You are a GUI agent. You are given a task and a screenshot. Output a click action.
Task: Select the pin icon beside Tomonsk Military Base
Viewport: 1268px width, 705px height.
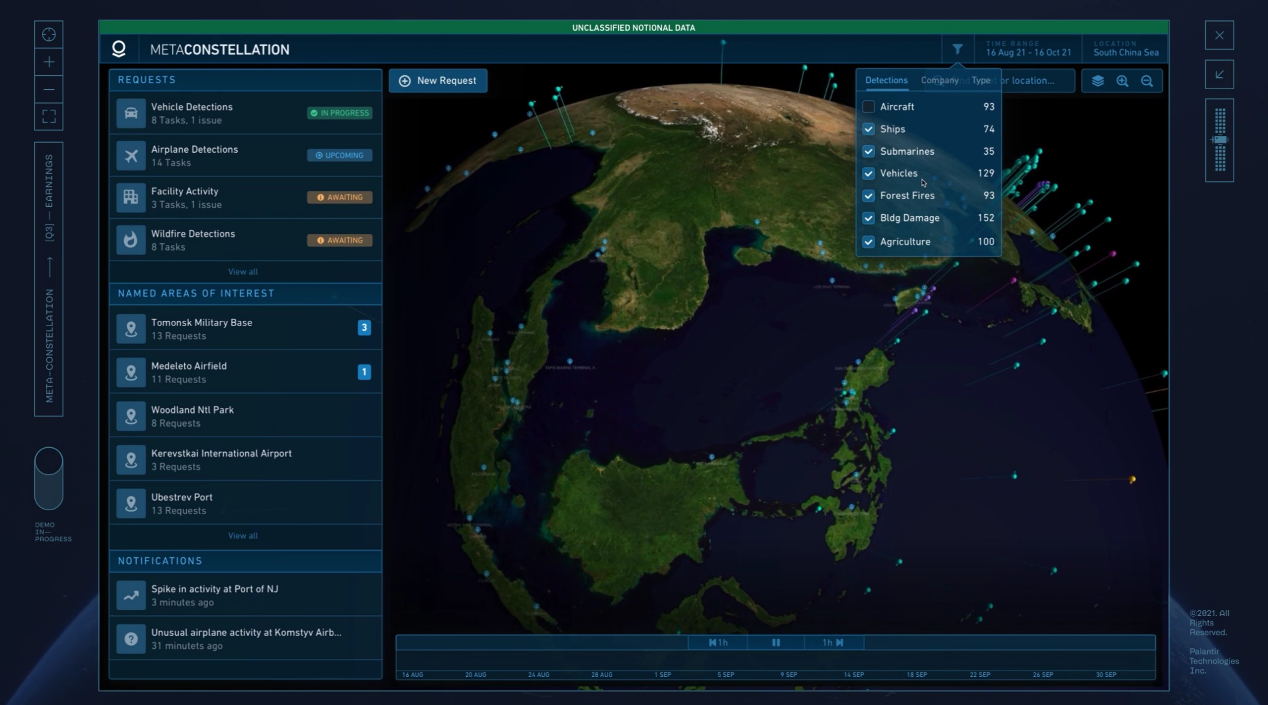pyautogui.click(x=131, y=329)
